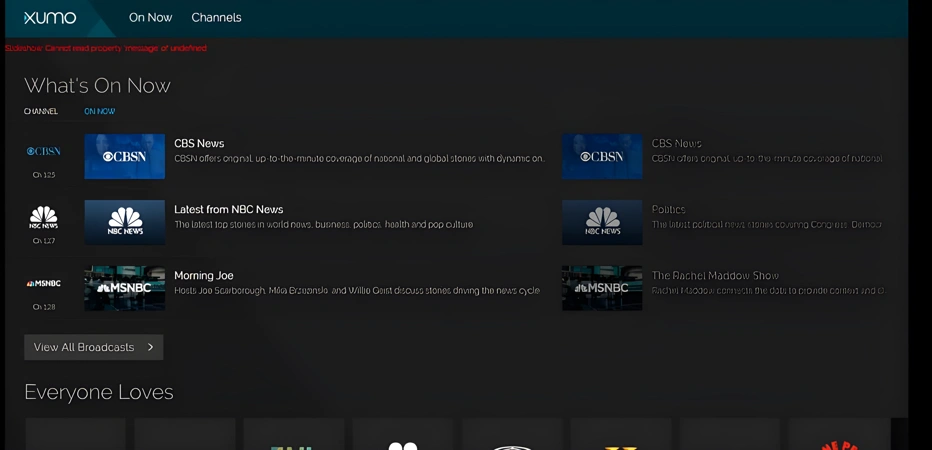932x450 pixels.
Task: Select the upcoming CBS News title at right
Action: point(676,143)
